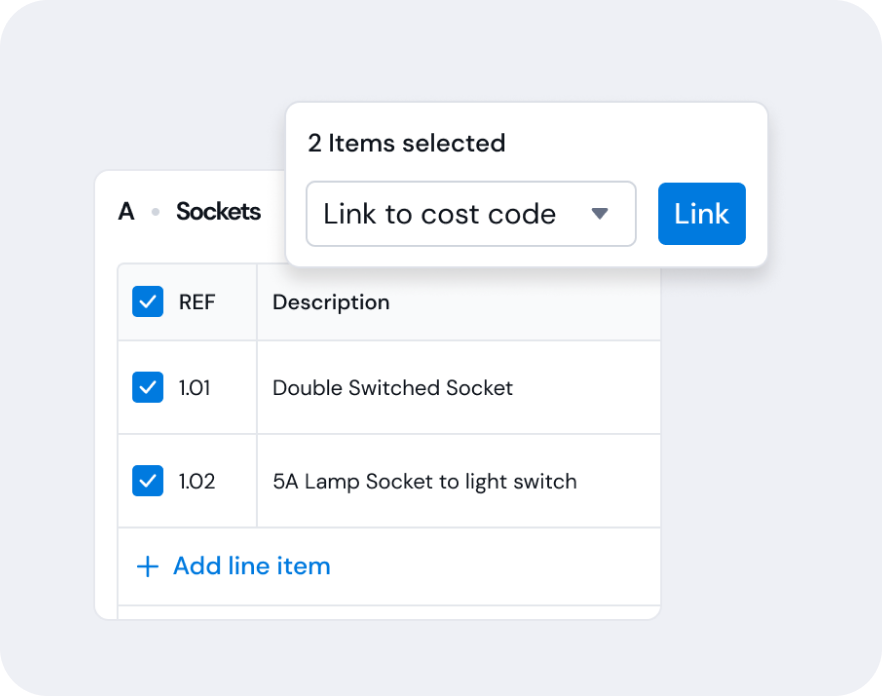The width and height of the screenshot is (882, 696).
Task: Click the blue Link button
Action: [x=701, y=214]
